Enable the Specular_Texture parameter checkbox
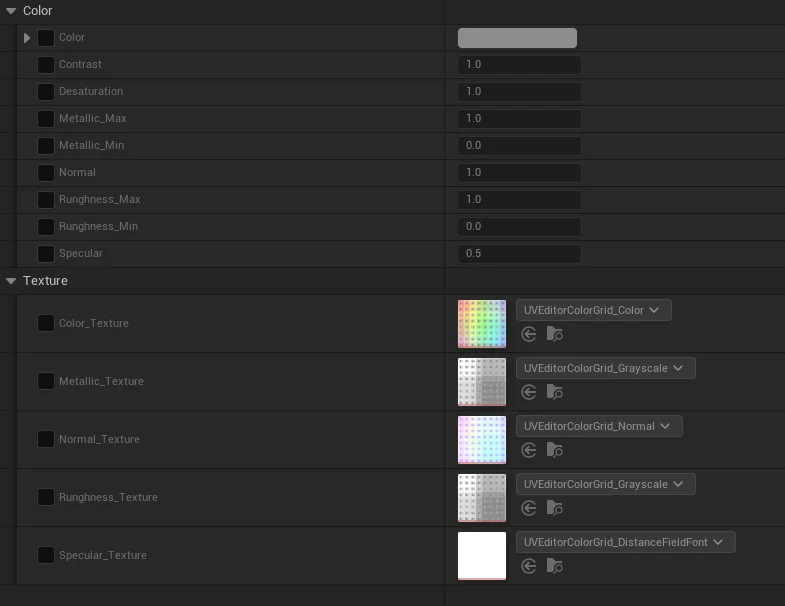The image size is (785, 606). pyautogui.click(x=46, y=555)
